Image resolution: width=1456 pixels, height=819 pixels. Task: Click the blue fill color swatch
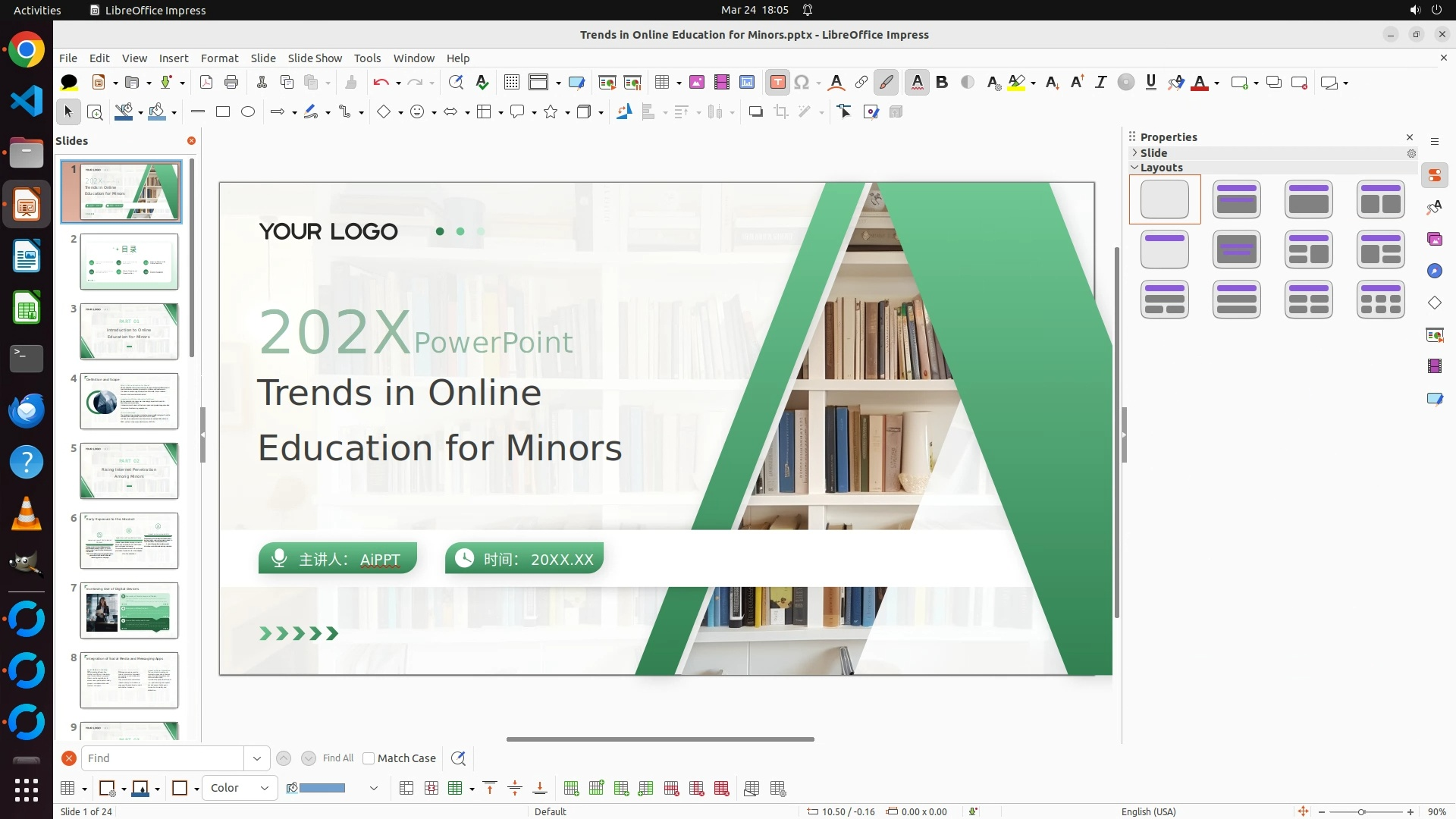322,788
